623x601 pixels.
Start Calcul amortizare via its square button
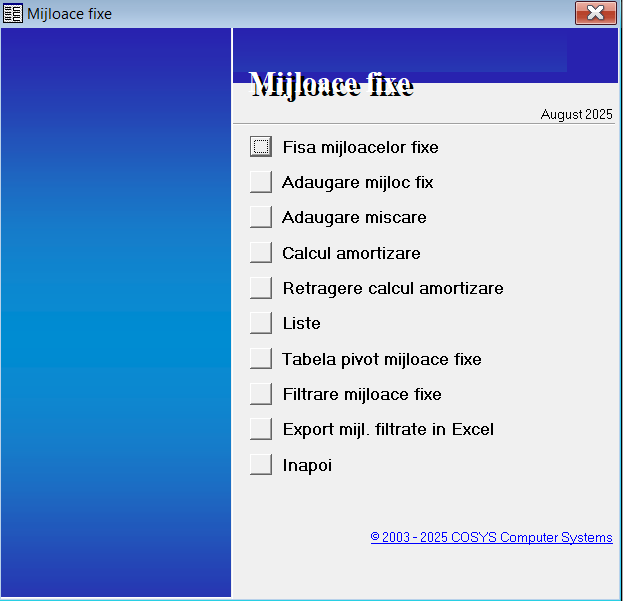(261, 253)
